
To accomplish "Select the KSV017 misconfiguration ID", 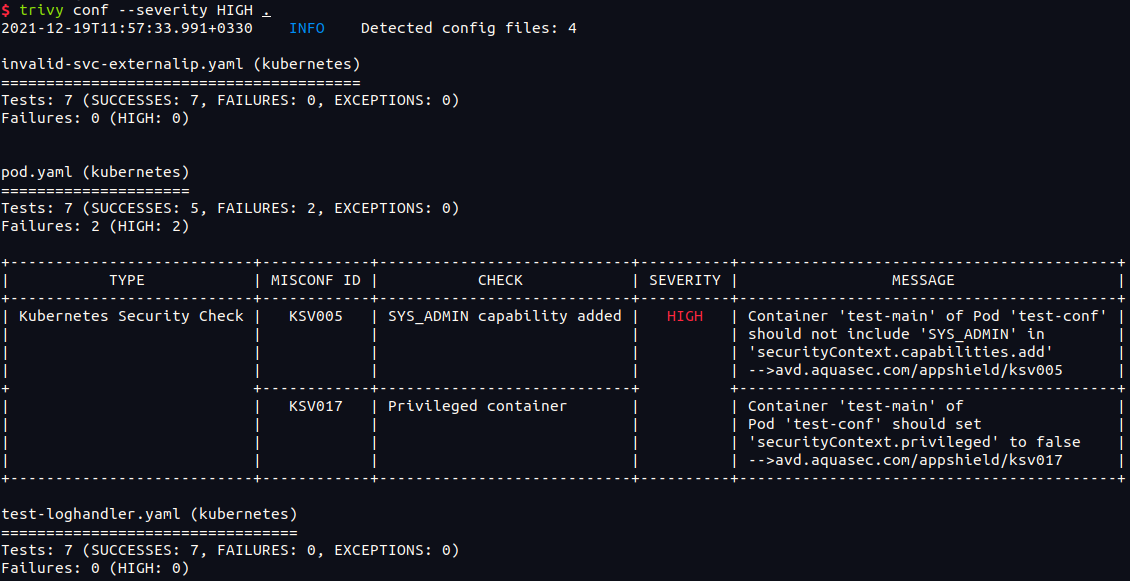I will click(316, 406).
